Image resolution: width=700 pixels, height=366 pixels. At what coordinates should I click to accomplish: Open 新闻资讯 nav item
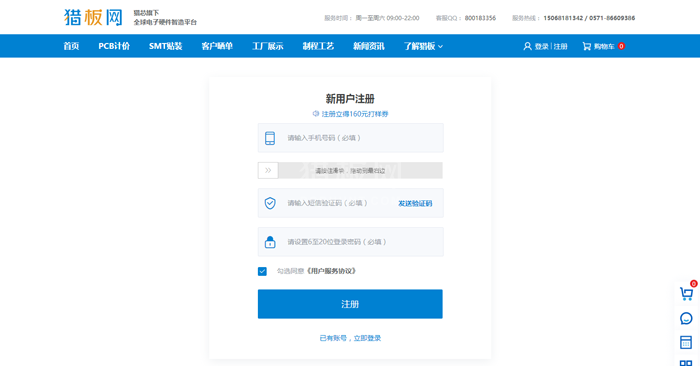(x=368, y=46)
